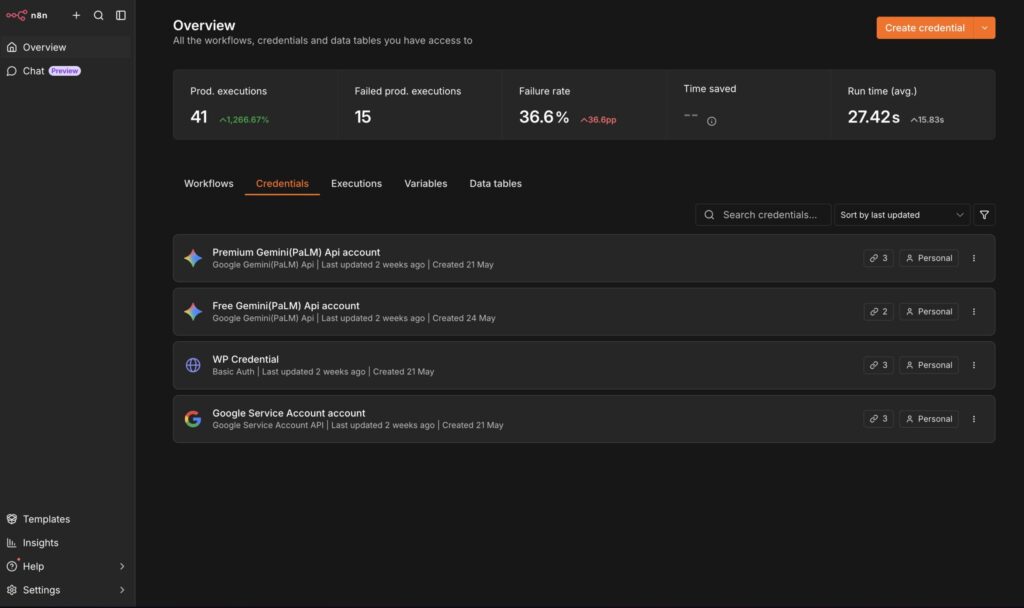Click the Personal badge on Premium Gemini row
Viewport: 1024px width, 608px height.
click(929, 258)
